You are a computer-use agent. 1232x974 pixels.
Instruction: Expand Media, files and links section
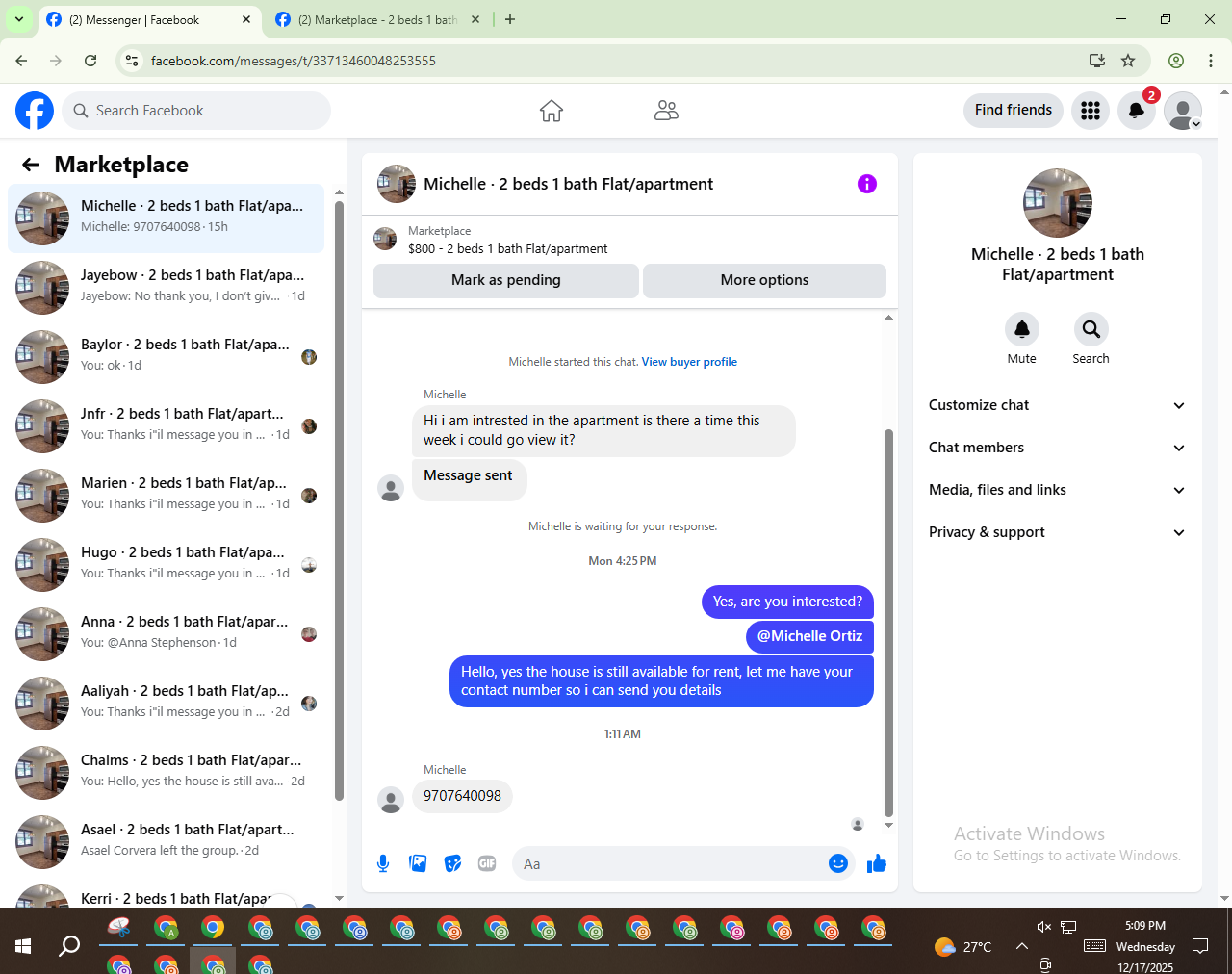[x=1057, y=490]
